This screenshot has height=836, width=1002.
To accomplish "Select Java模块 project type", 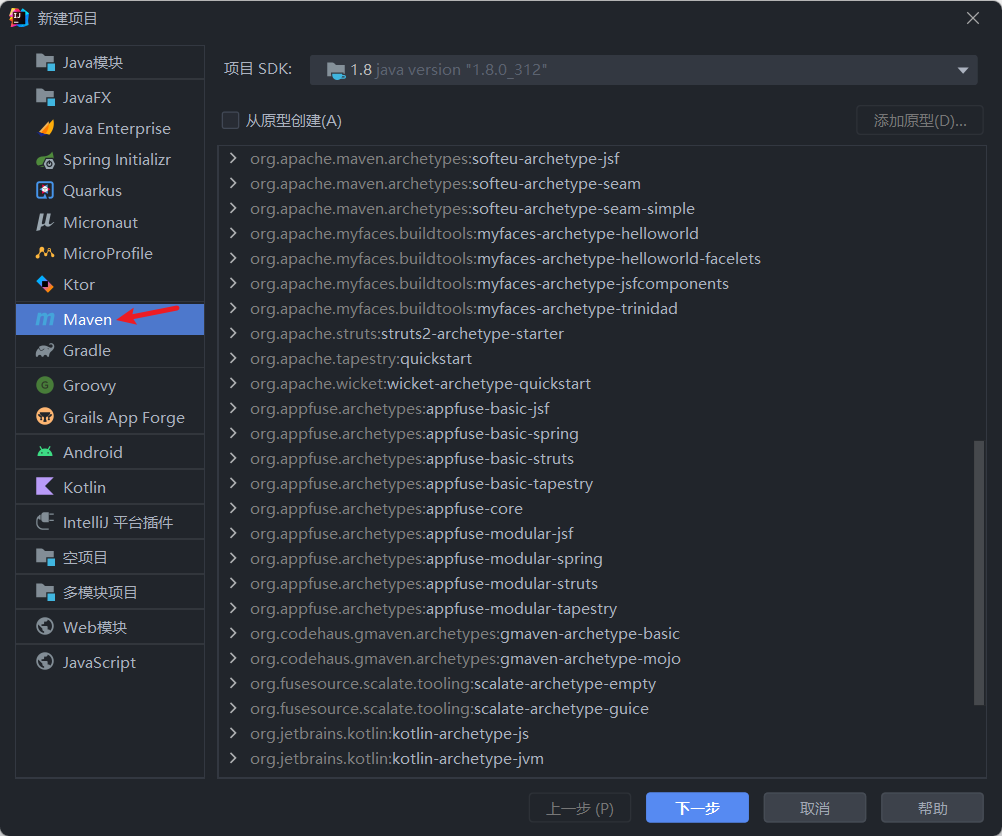I will pyautogui.click(x=110, y=63).
